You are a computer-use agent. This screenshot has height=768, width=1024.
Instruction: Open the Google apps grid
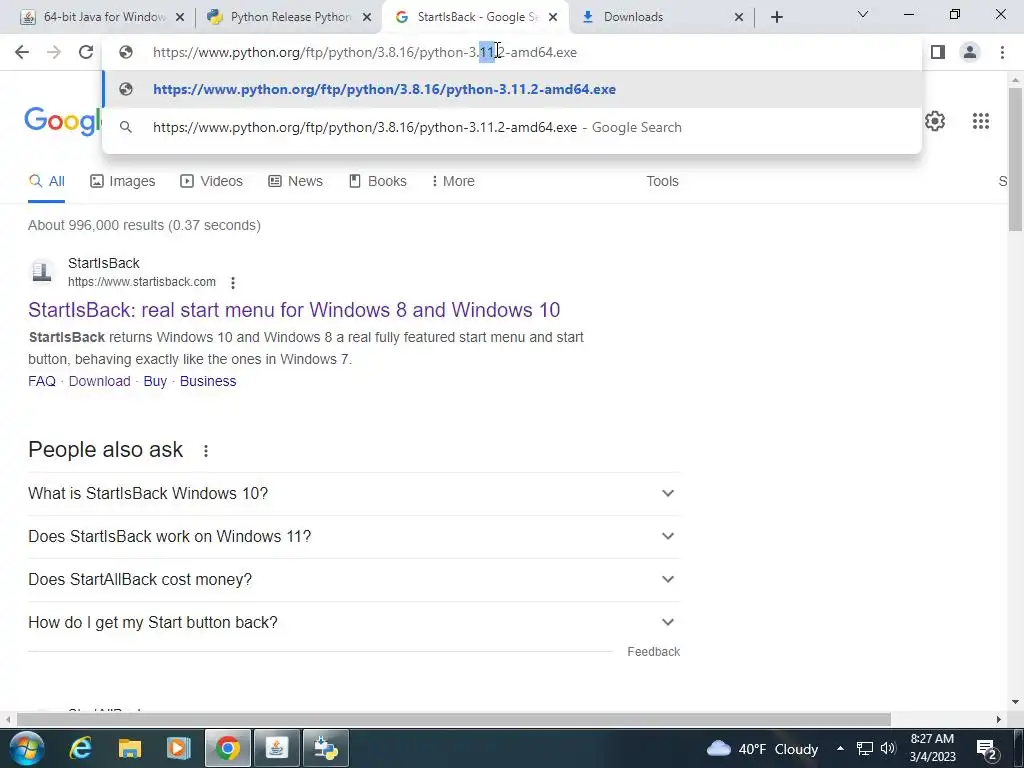click(x=980, y=121)
